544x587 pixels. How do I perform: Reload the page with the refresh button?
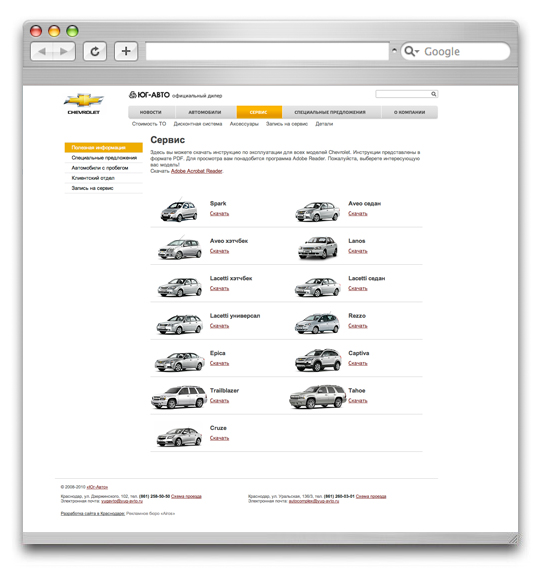(x=95, y=51)
